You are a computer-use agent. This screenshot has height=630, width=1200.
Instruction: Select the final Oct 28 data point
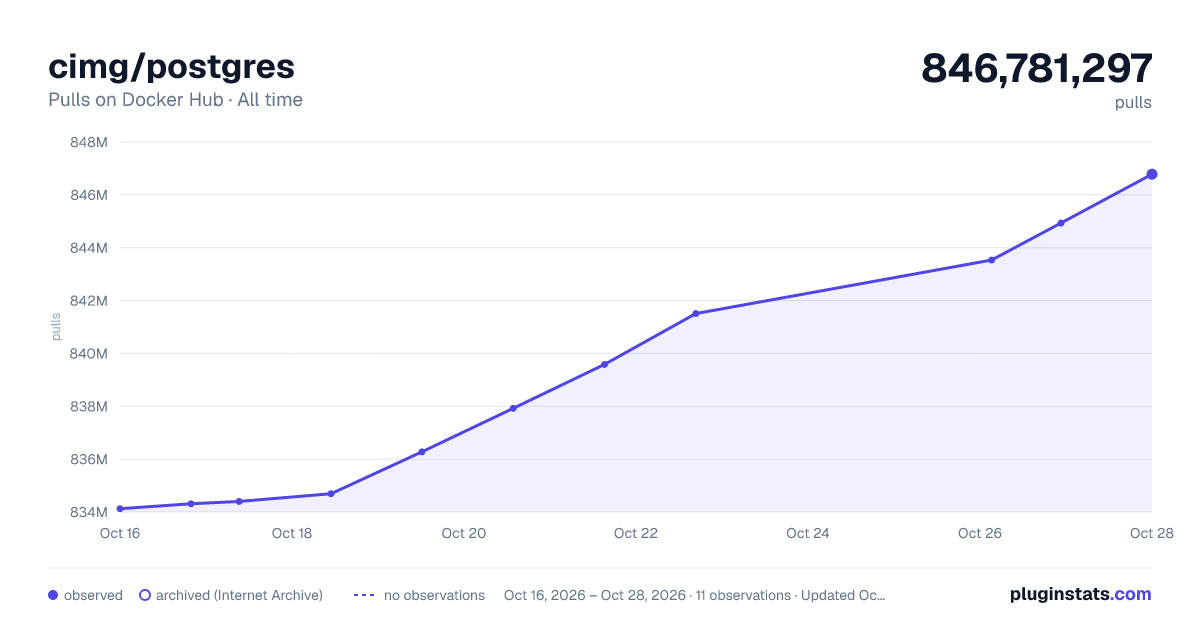pos(1152,174)
